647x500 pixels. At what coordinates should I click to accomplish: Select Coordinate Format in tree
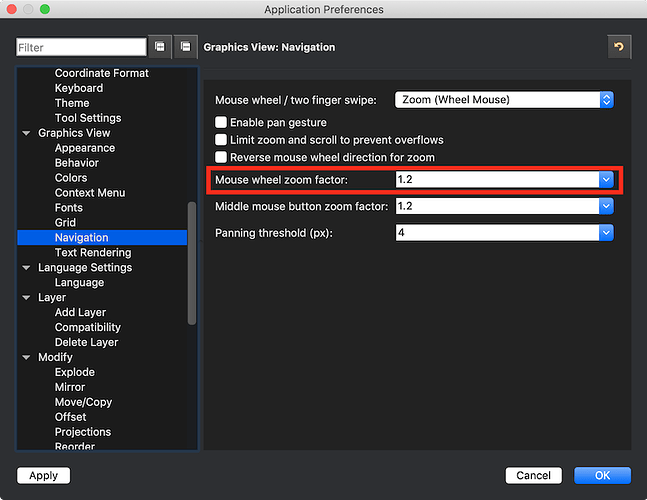[x=102, y=73]
